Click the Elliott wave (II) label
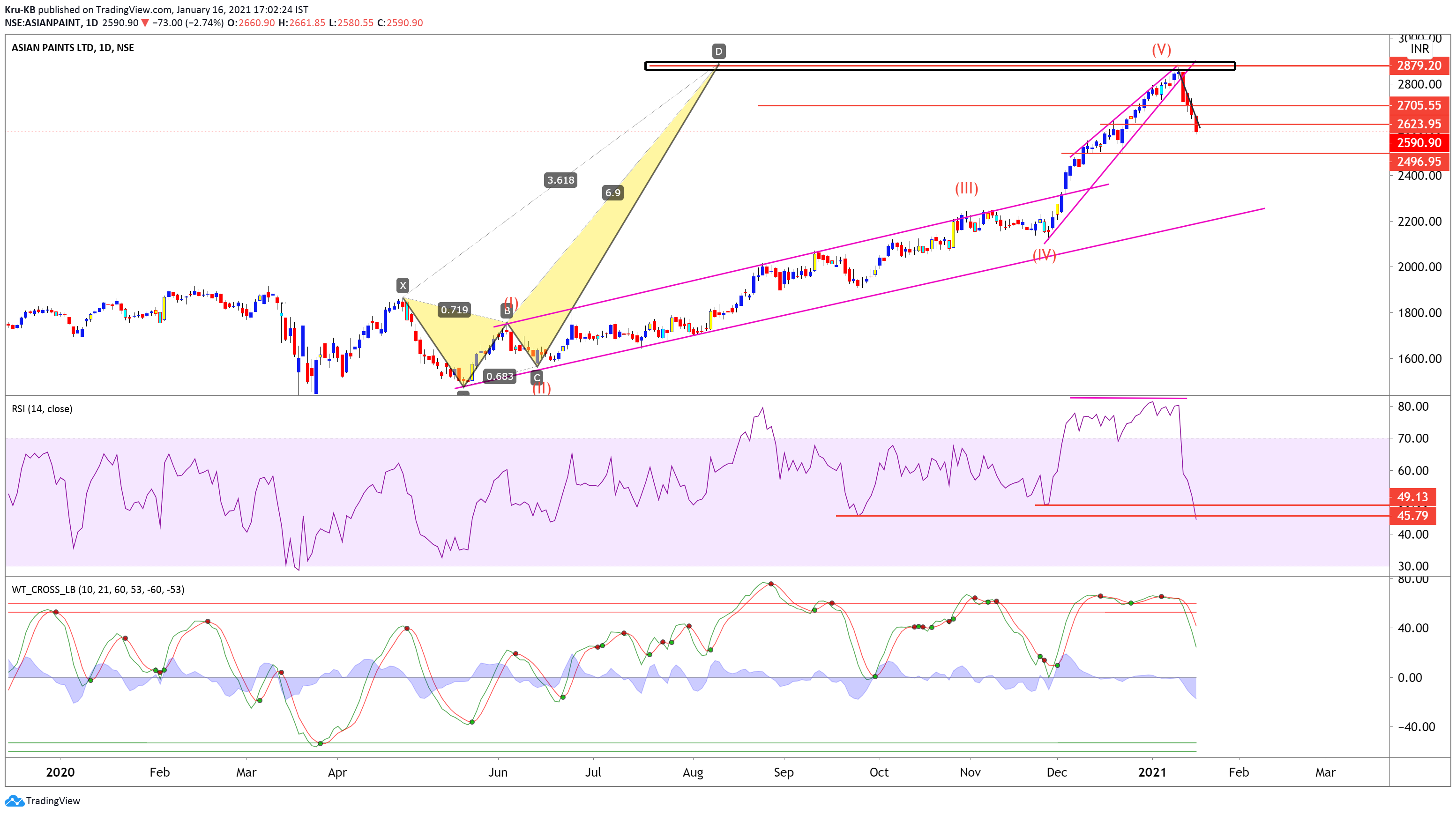Image resolution: width=1456 pixels, height=815 pixels. pos(541,388)
